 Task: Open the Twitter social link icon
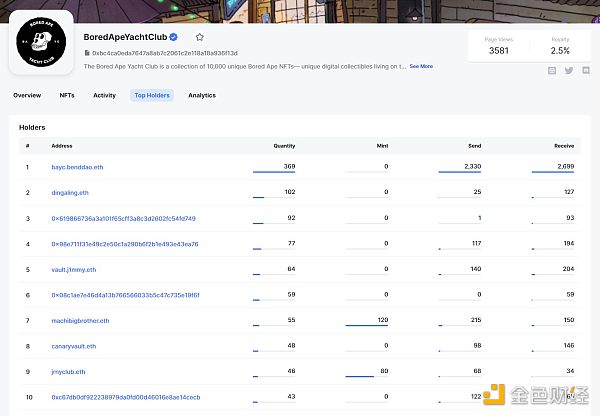(569, 70)
